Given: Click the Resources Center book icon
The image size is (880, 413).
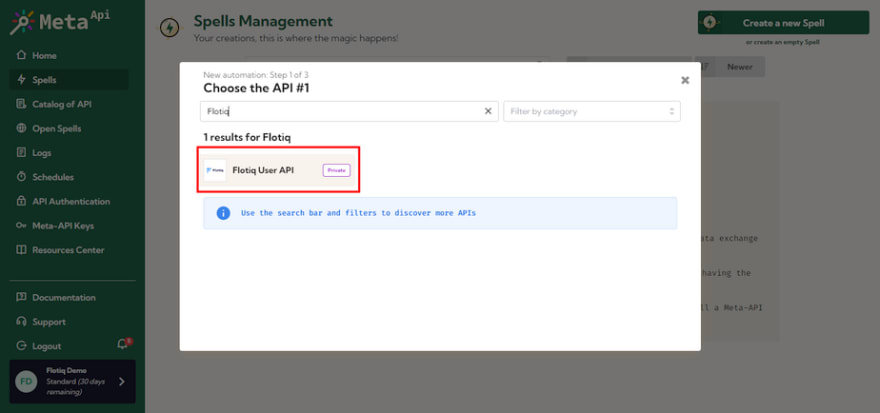Looking at the screenshot, I should 21,250.
